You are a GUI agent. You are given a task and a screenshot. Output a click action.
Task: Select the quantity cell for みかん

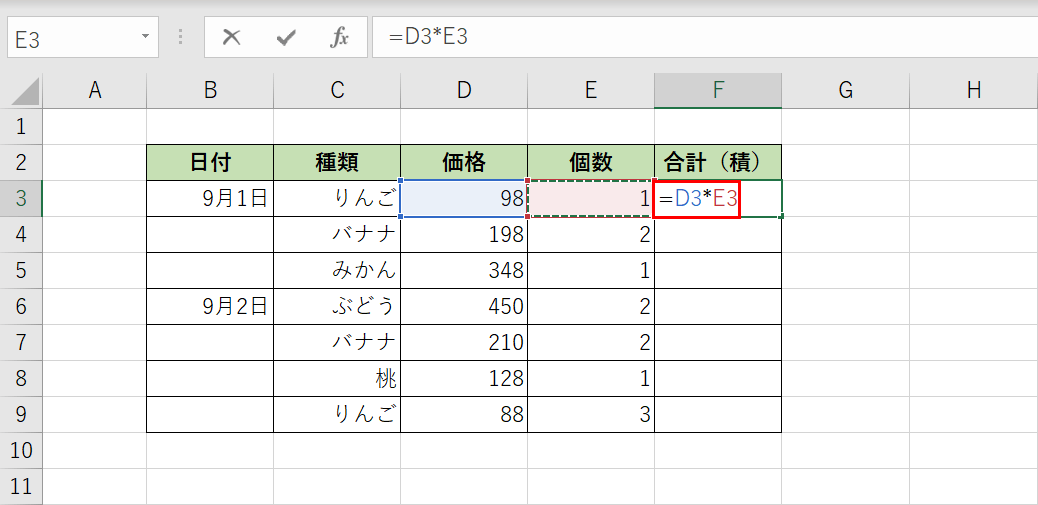[x=591, y=270]
